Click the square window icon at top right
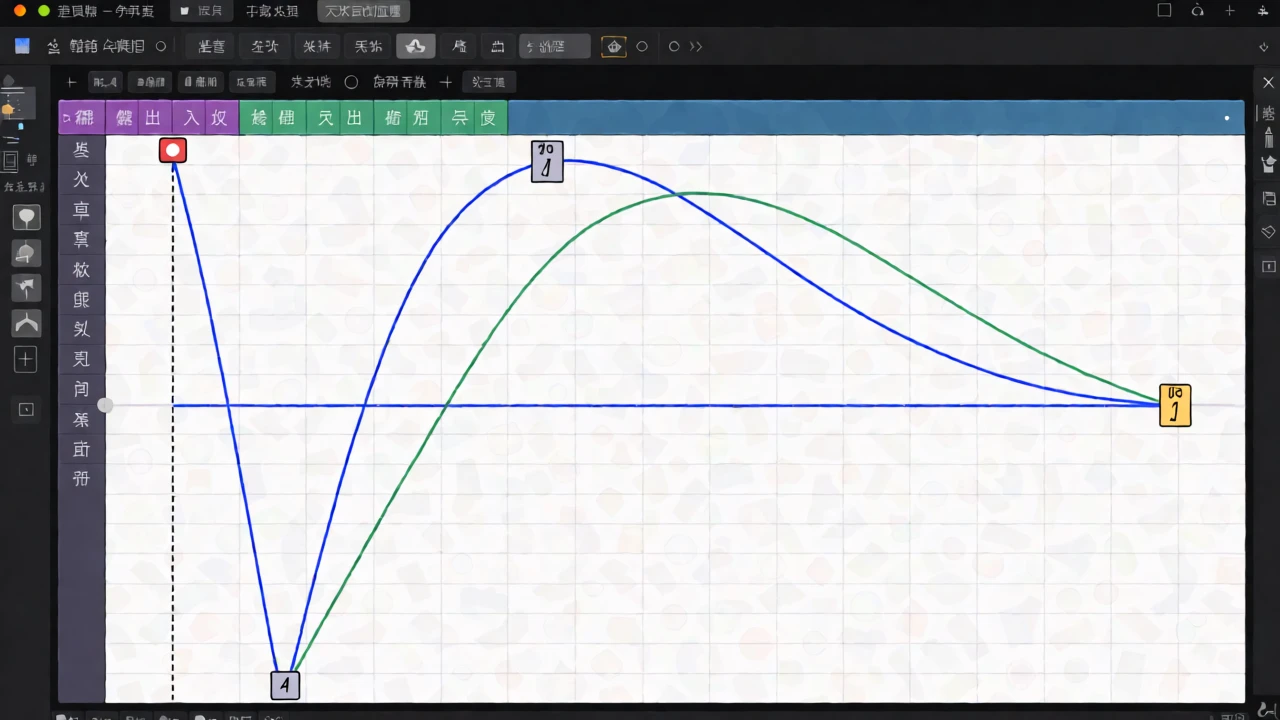1280x720 pixels. click(1164, 10)
